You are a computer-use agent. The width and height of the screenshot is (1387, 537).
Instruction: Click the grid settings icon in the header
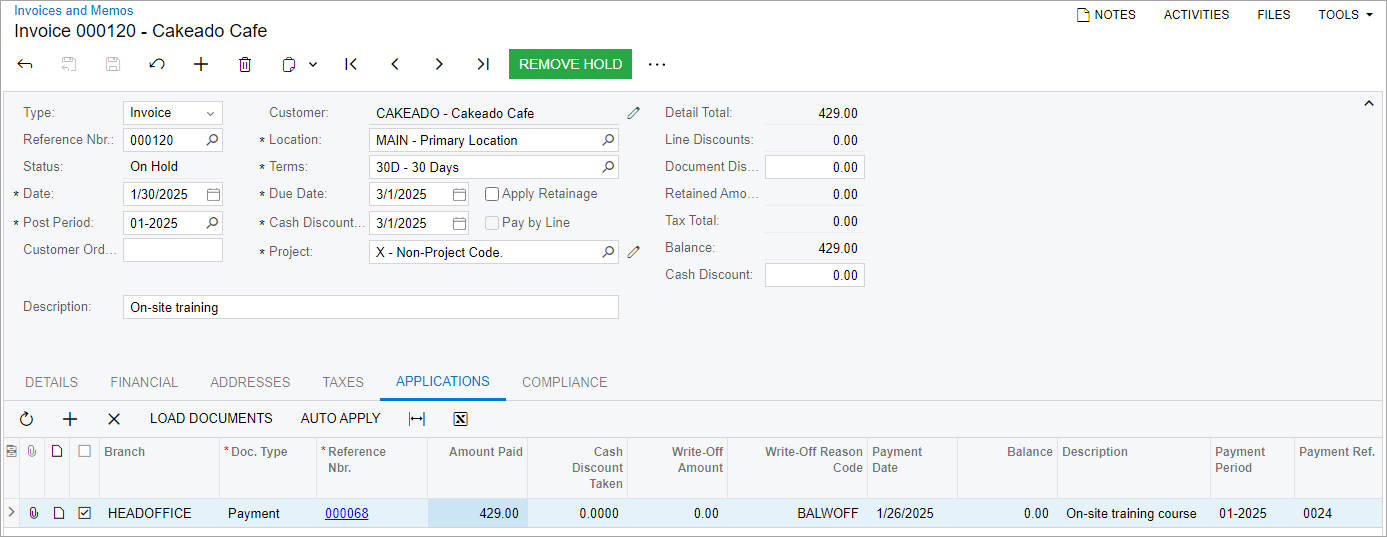point(11,452)
